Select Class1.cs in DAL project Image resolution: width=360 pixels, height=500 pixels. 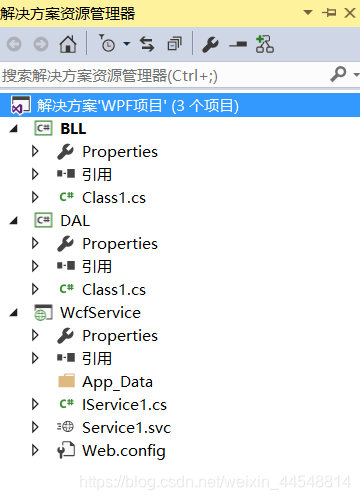(114, 290)
